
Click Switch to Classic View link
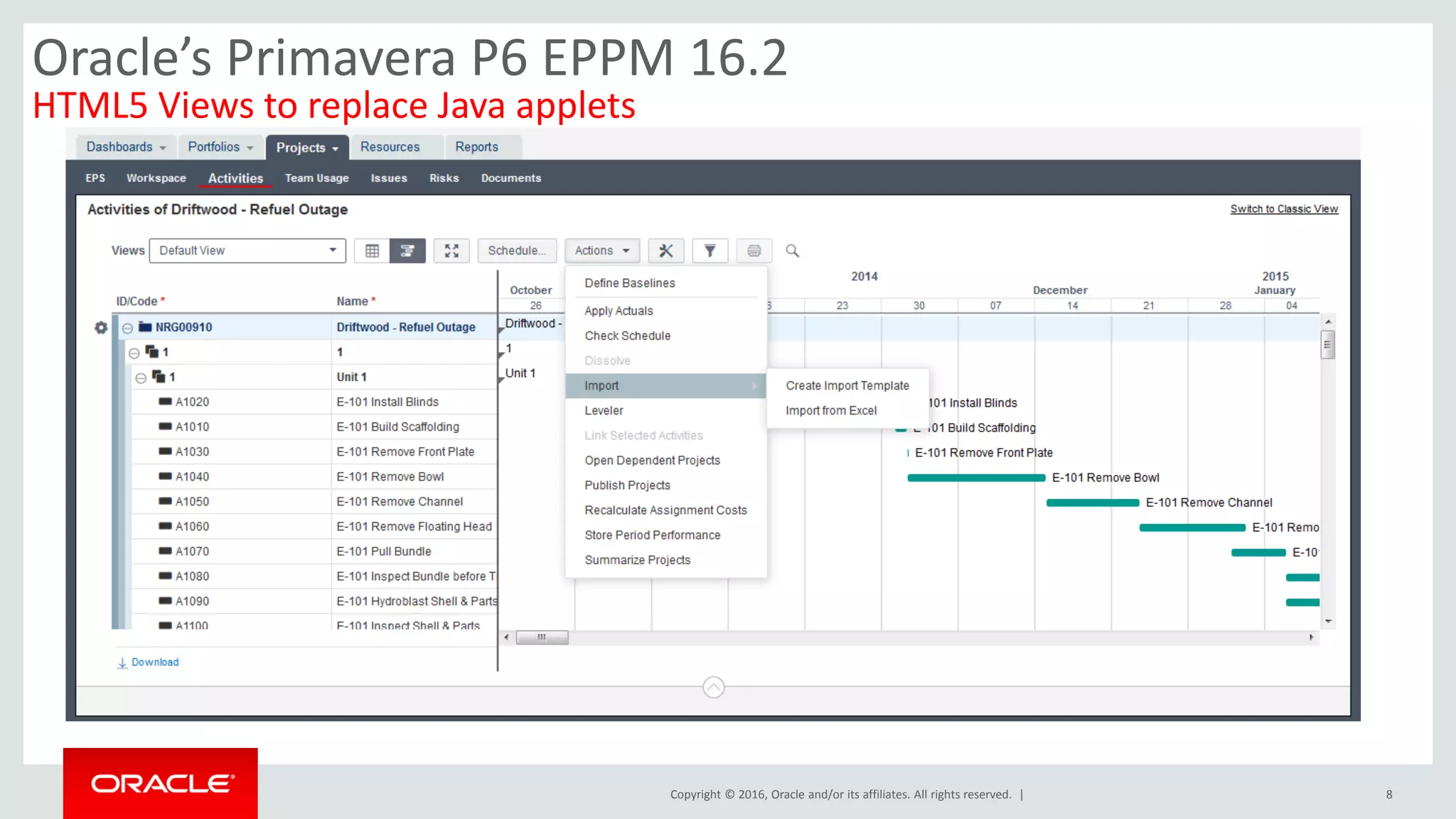(1284, 209)
